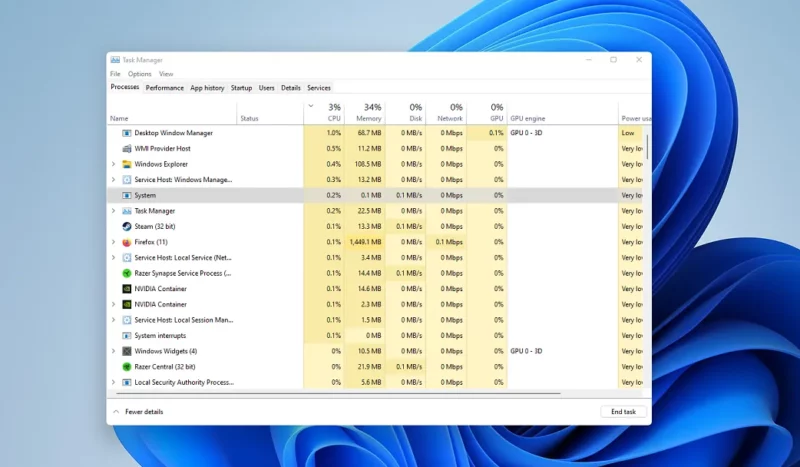The width and height of the screenshot is (800, 467).
Task: Click the Windows Widgets 'GPU 0 - 3D' cell
Action: point(563,351)
